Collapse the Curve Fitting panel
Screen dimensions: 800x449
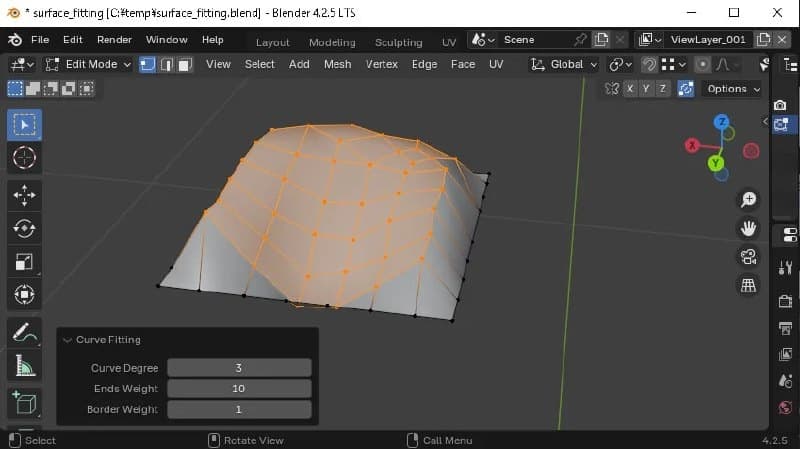[x=67, y=340]
